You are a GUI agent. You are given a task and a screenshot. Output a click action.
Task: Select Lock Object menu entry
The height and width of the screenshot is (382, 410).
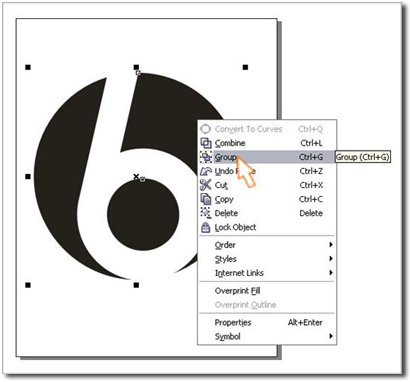tap(267, 227)
